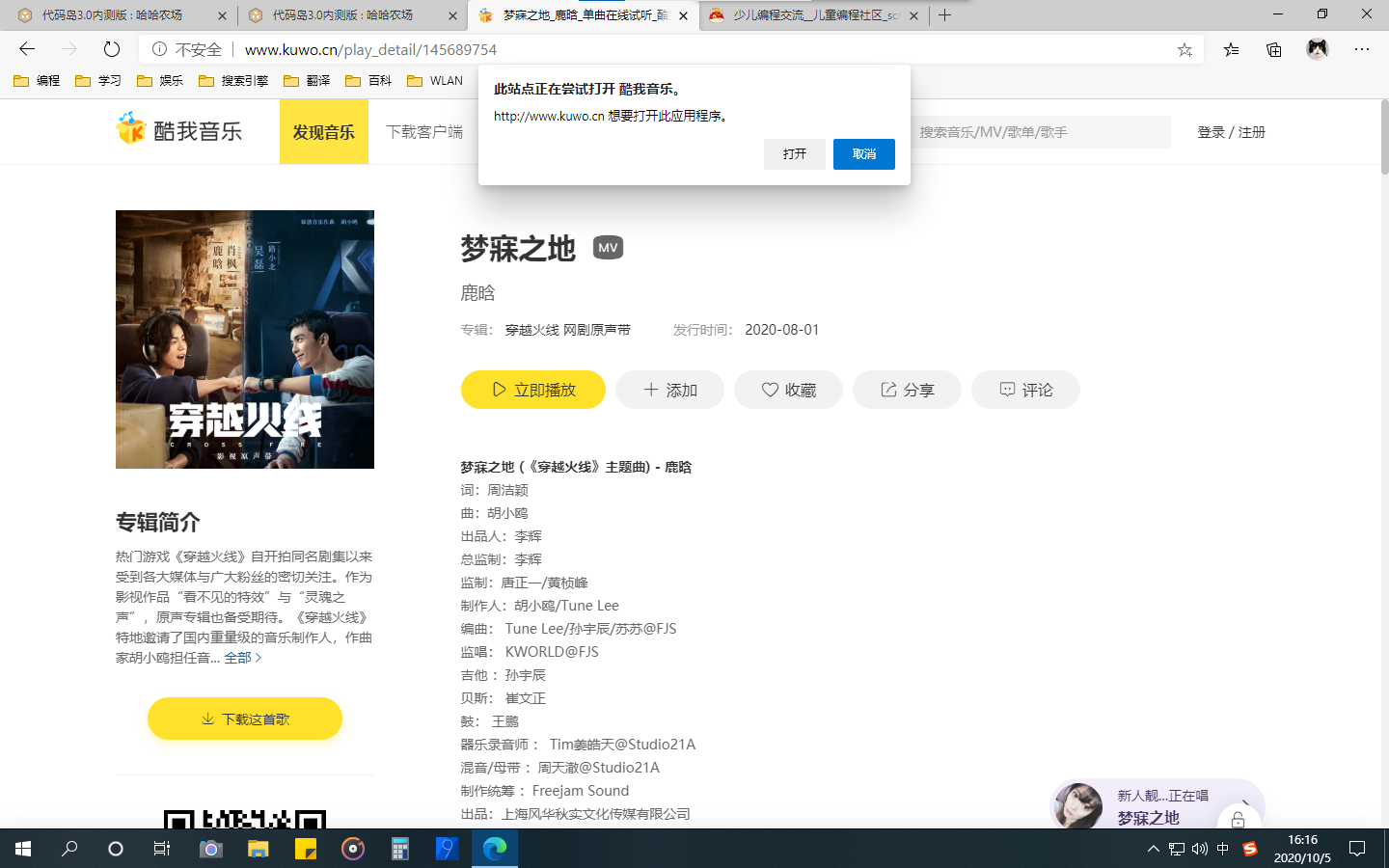Open Task View on the taskbar

[162, 849]
